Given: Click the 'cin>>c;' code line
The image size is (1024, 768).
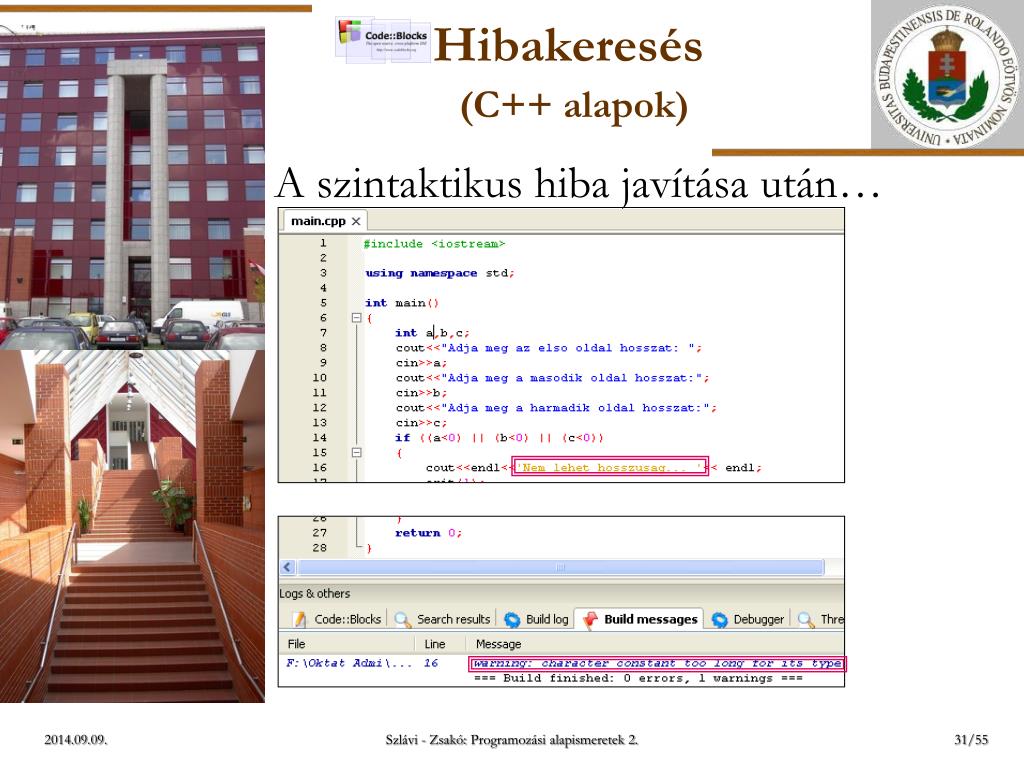Looking at the screenshot, I should coord(421,423).
